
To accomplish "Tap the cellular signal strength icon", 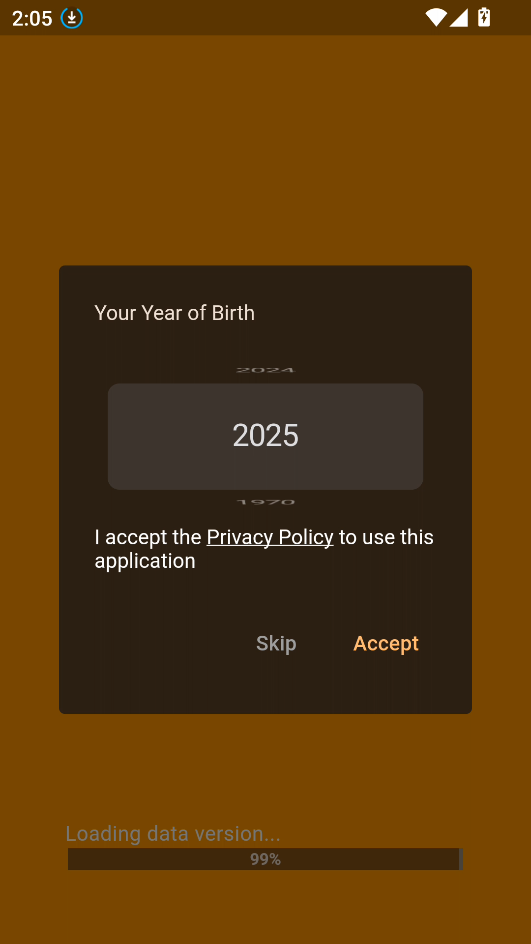I will tap(459, 17).
